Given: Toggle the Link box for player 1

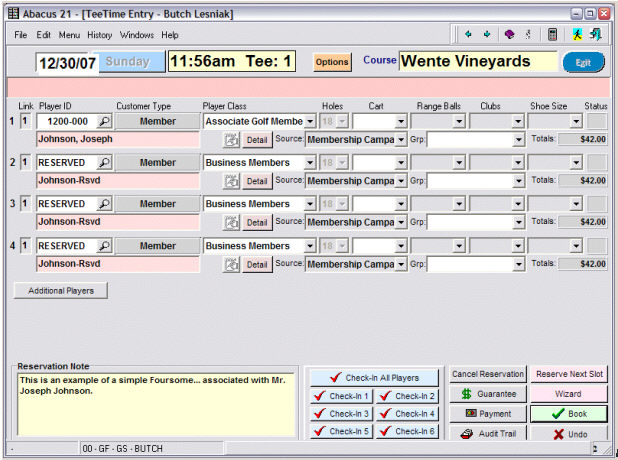Looking at the screenshot, I should click(x=26, y=121).
